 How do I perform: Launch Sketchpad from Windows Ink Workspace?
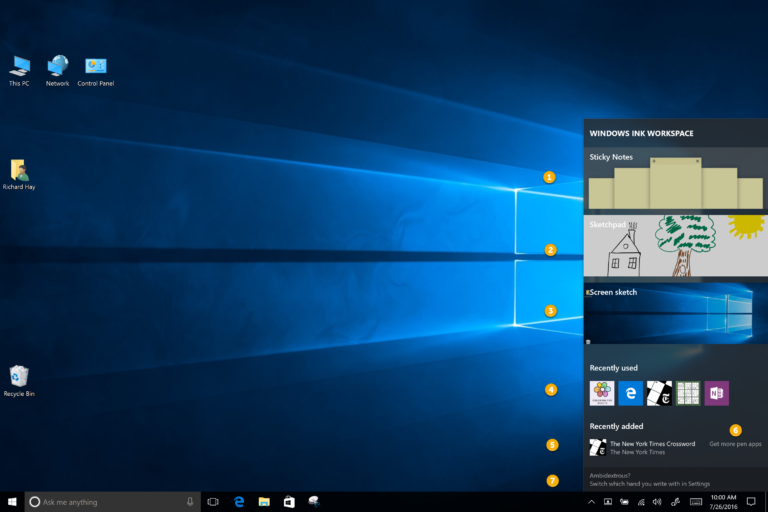coord(675,246)
